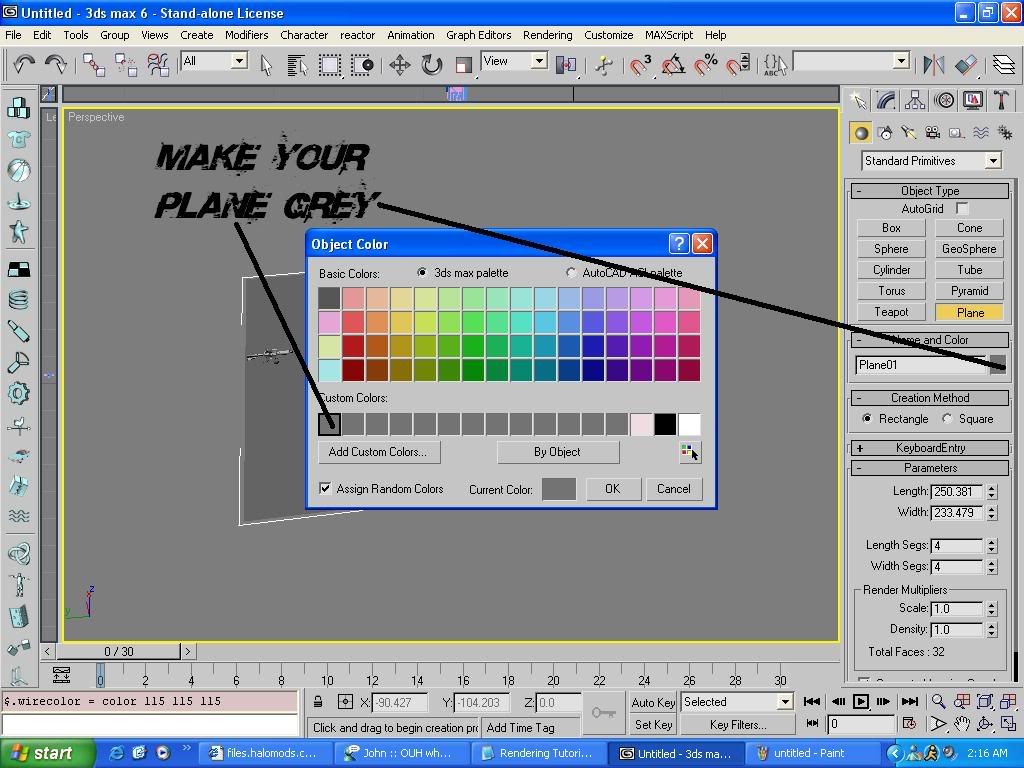Select the 3ds max palette radio button
Screen dimensions: 1024x768
[423, 272]
